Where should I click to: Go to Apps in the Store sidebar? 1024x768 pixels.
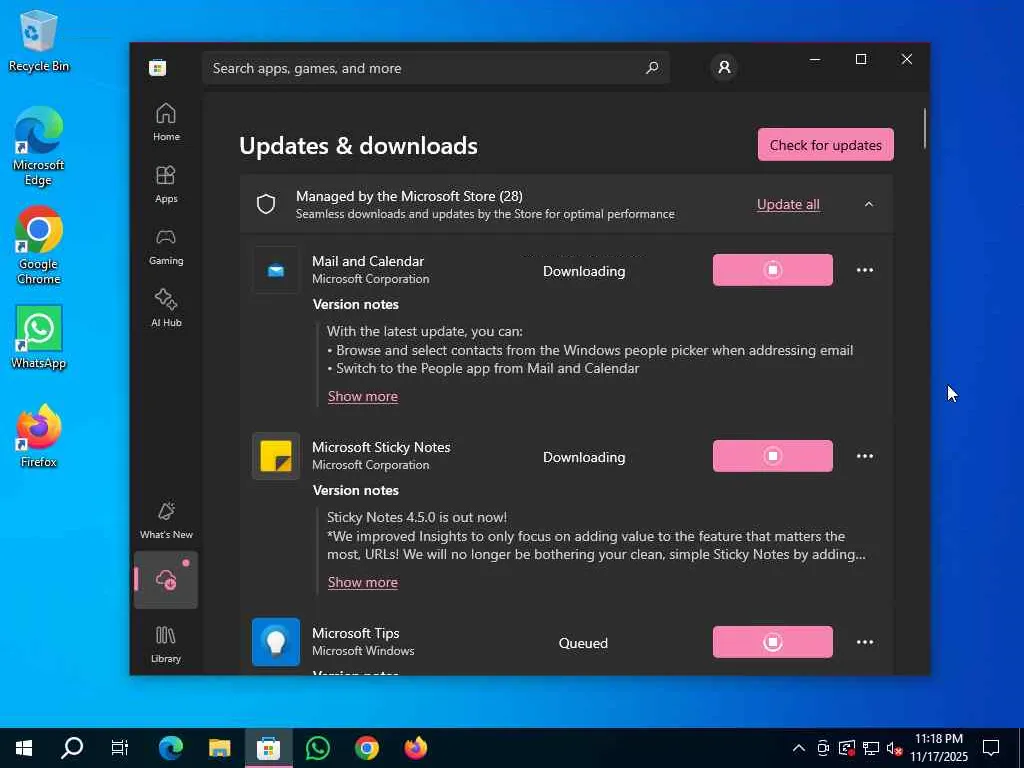pyautogui.click(x=166, y=184)
